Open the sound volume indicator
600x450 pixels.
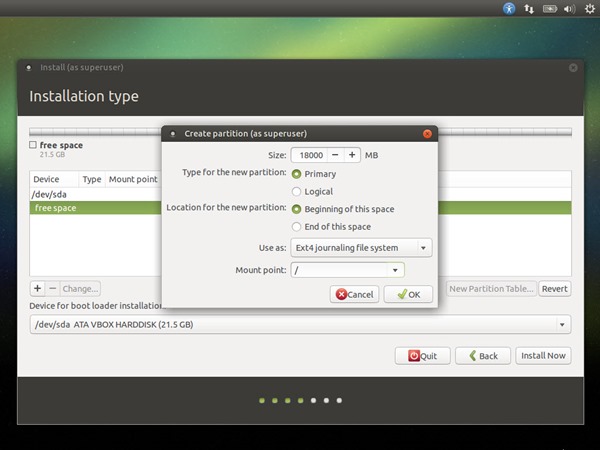[569, 8]
